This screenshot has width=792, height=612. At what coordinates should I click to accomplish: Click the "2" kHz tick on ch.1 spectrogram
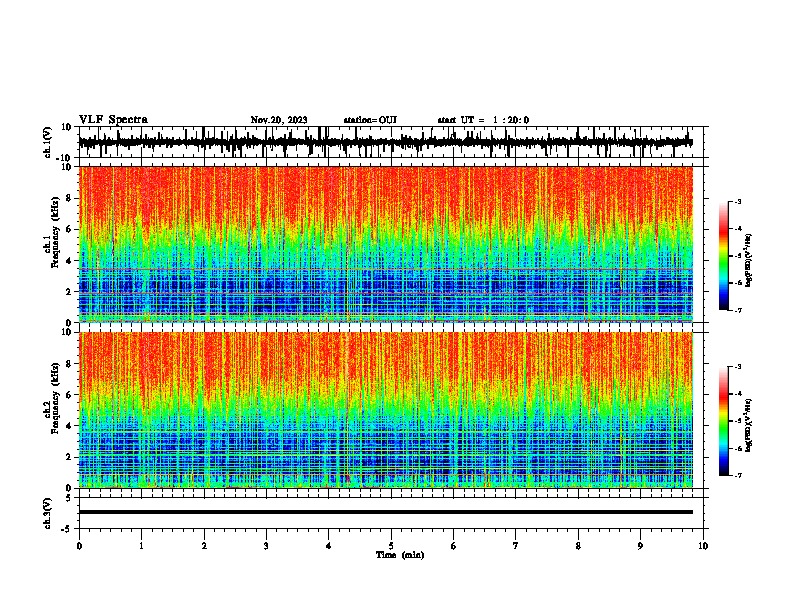click(70, 292)
